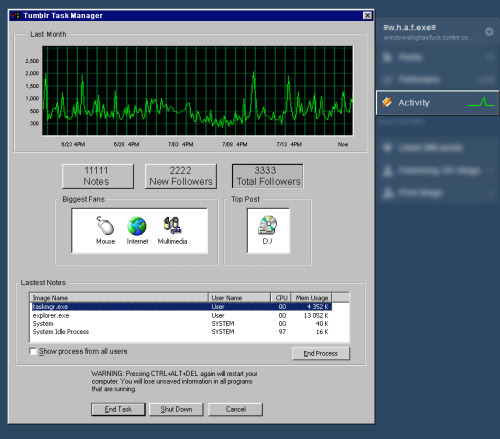Image resolution: width=500 pixels, height=439 pixels.
Task: Click the 7/08 4PM graph axis label
Action: click(x=235, y=144)
